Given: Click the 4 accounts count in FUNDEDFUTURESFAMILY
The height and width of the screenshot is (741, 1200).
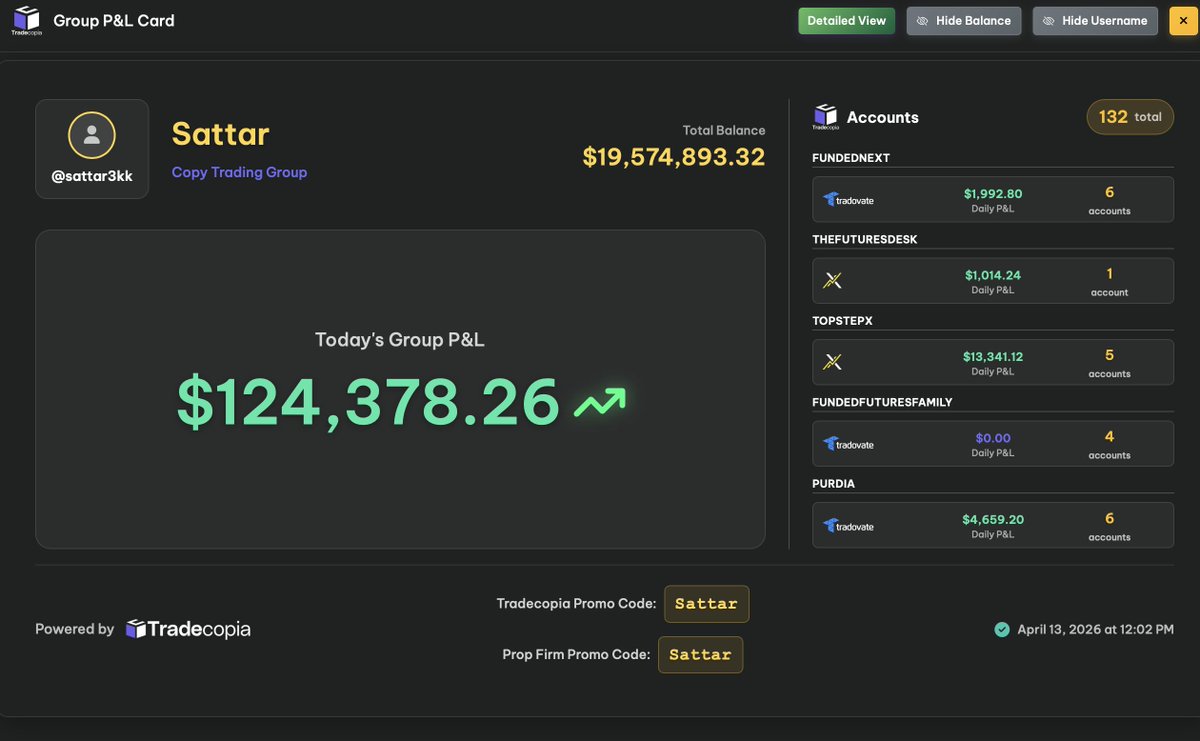Looking at the screenshot, I should tap(1109, 444).
